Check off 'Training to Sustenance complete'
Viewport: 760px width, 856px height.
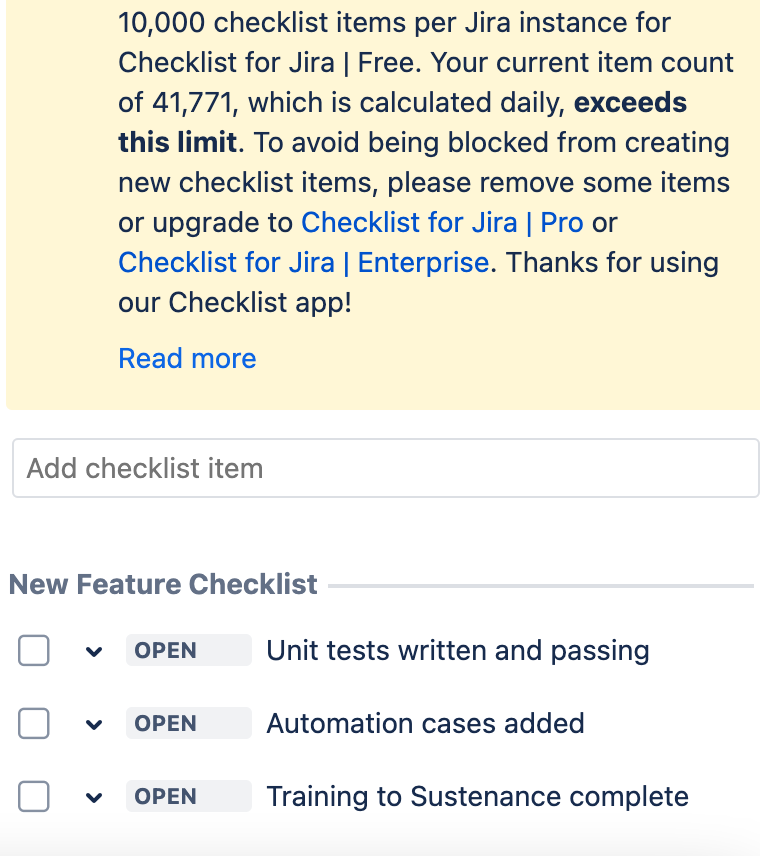[x=33, y=796]
